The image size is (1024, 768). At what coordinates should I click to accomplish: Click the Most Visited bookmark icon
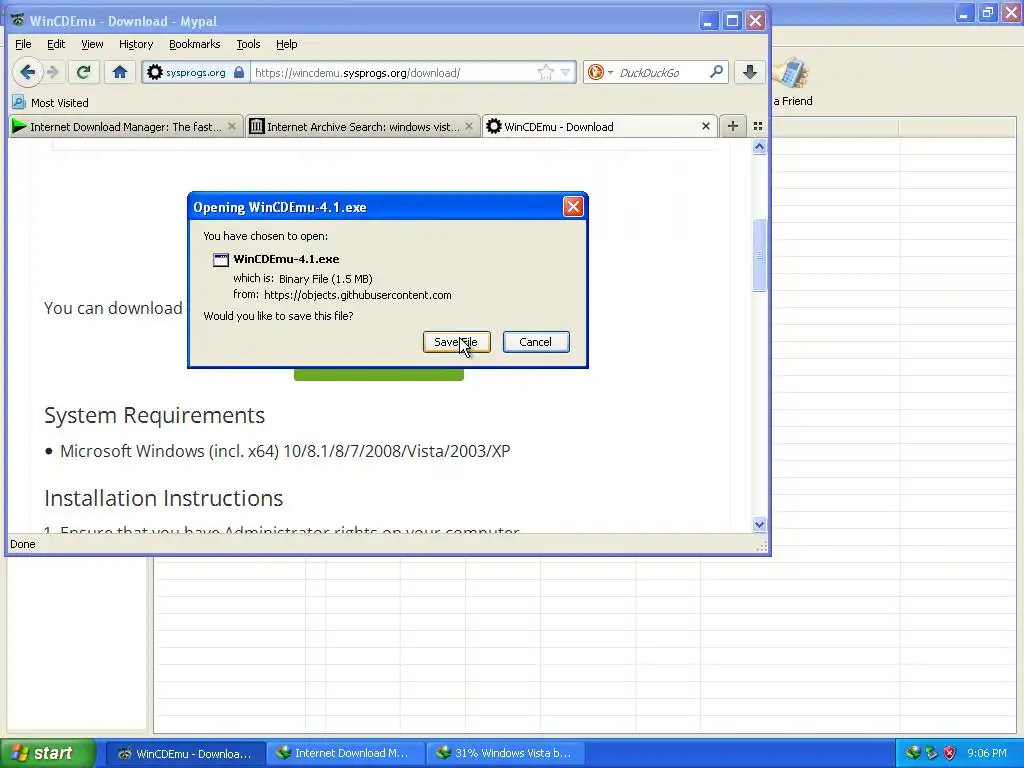click(x=19, y=103)
